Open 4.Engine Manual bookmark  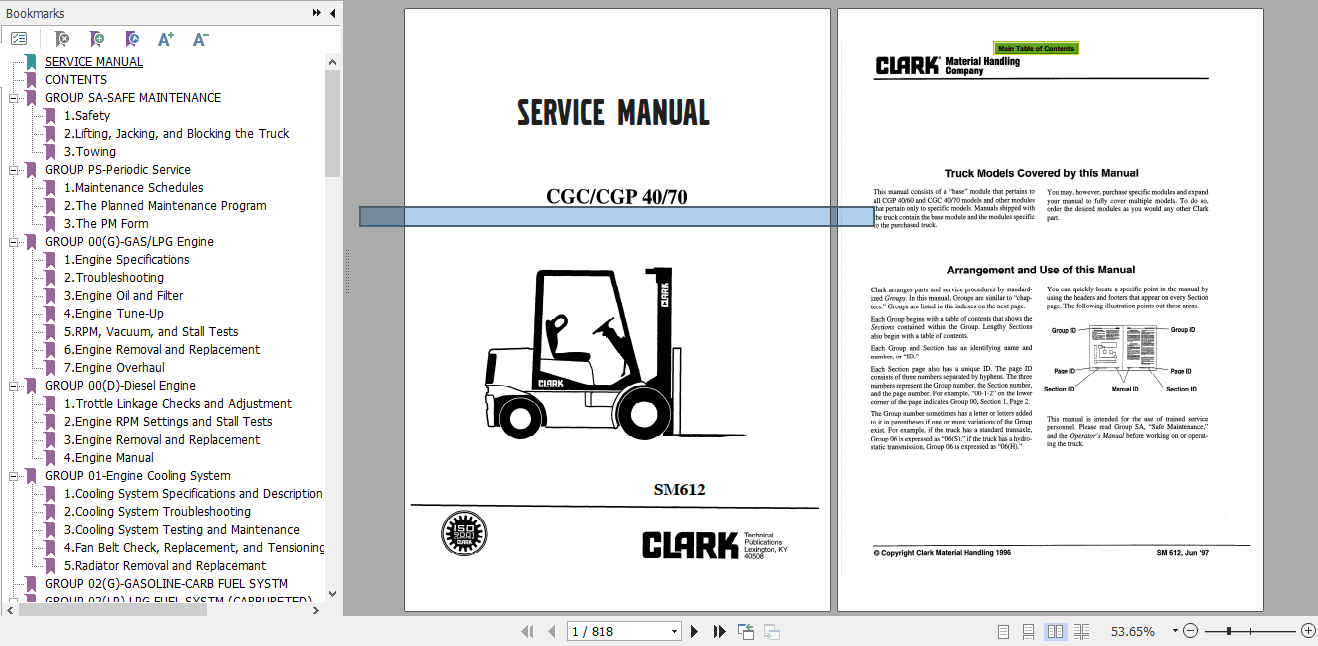click(x=108, y=457)
